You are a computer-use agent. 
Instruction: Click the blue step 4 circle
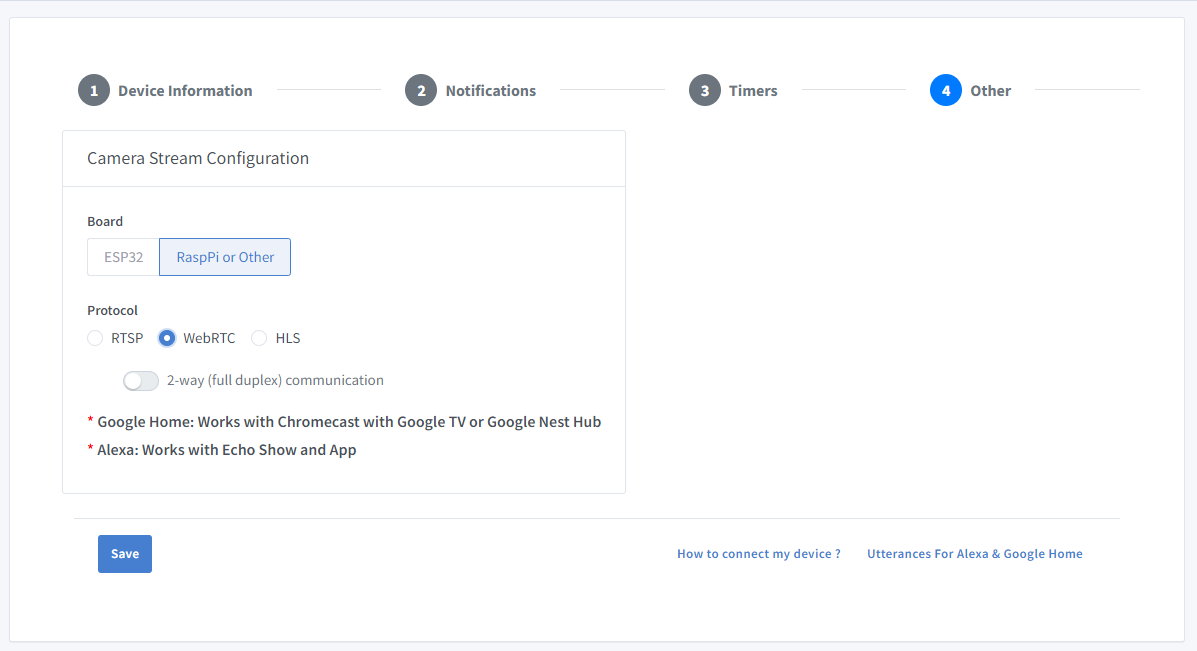click(945, 90)
